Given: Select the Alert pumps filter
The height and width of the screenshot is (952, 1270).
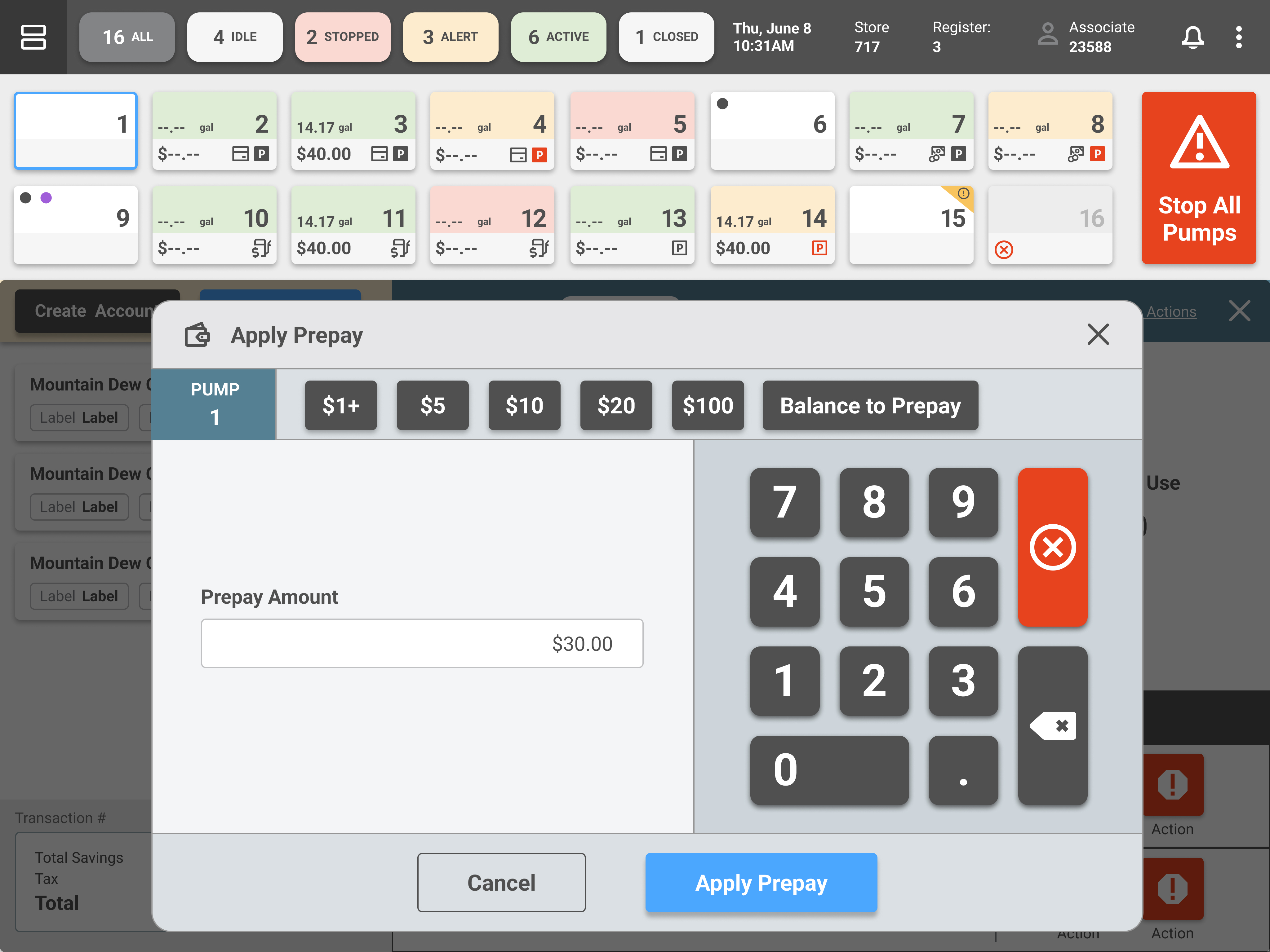Looking at the screenshot, I should click(450, 37).
